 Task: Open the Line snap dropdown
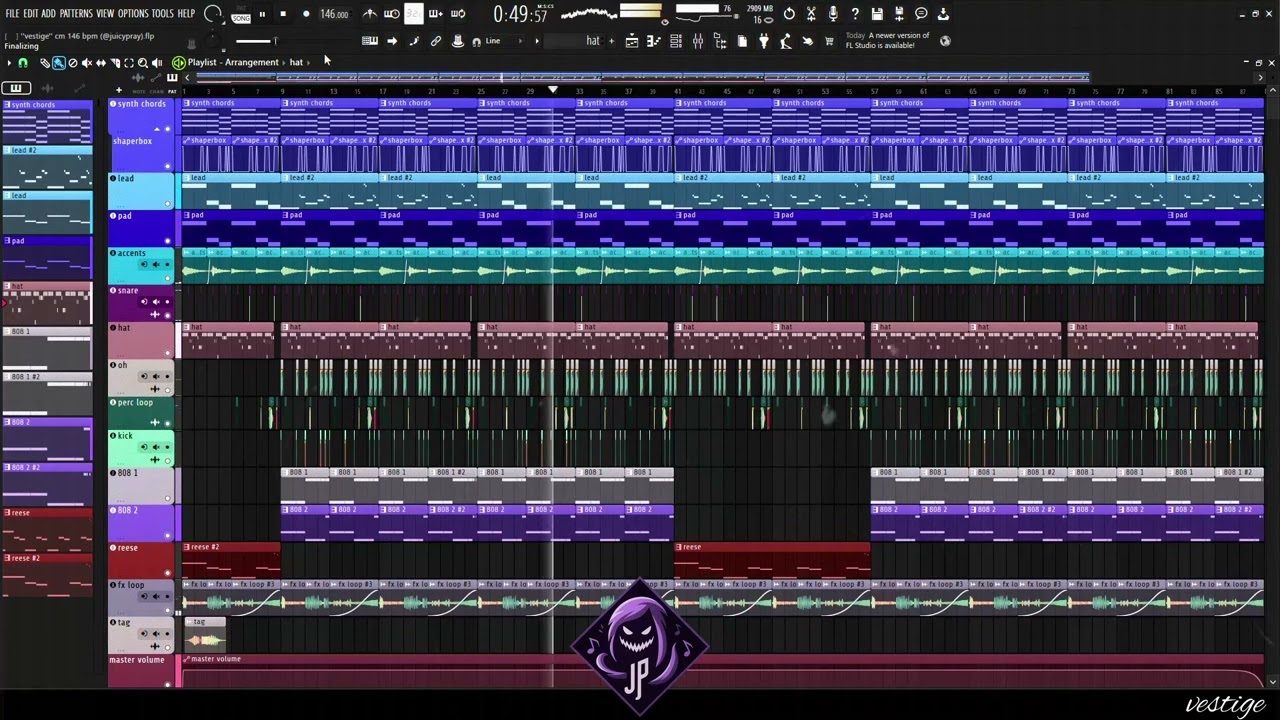(505, 41)
